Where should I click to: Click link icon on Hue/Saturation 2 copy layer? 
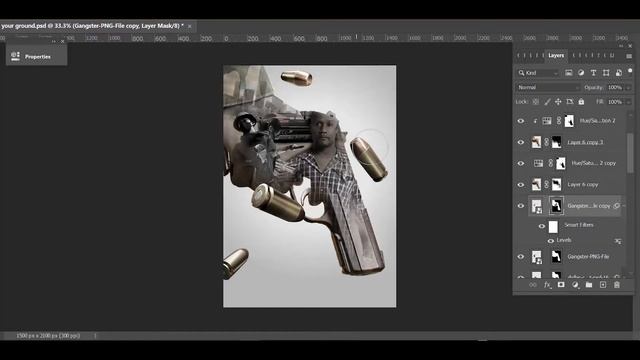coord(551,163)
